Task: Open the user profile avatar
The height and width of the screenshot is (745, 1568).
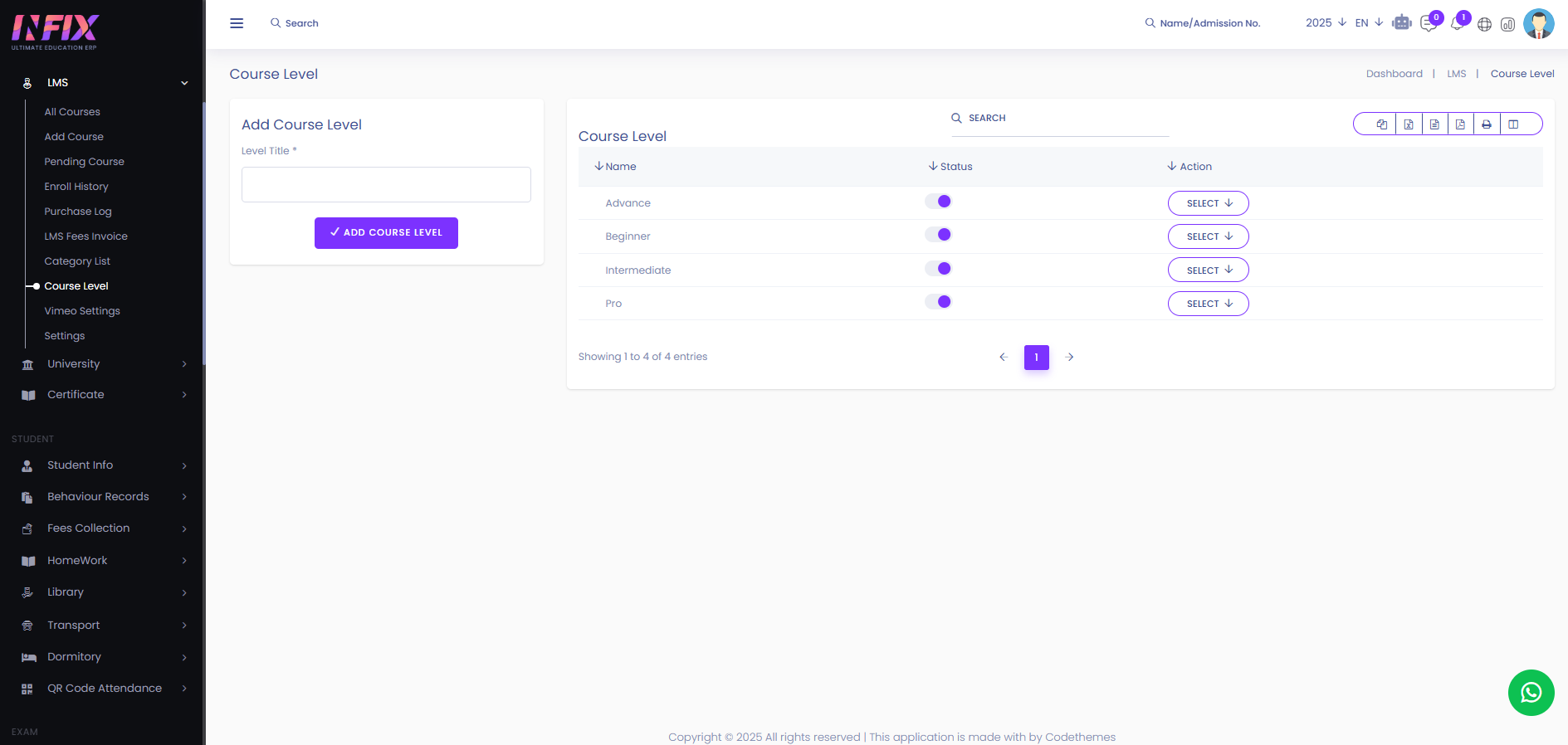Action: tap(1539, 23)
